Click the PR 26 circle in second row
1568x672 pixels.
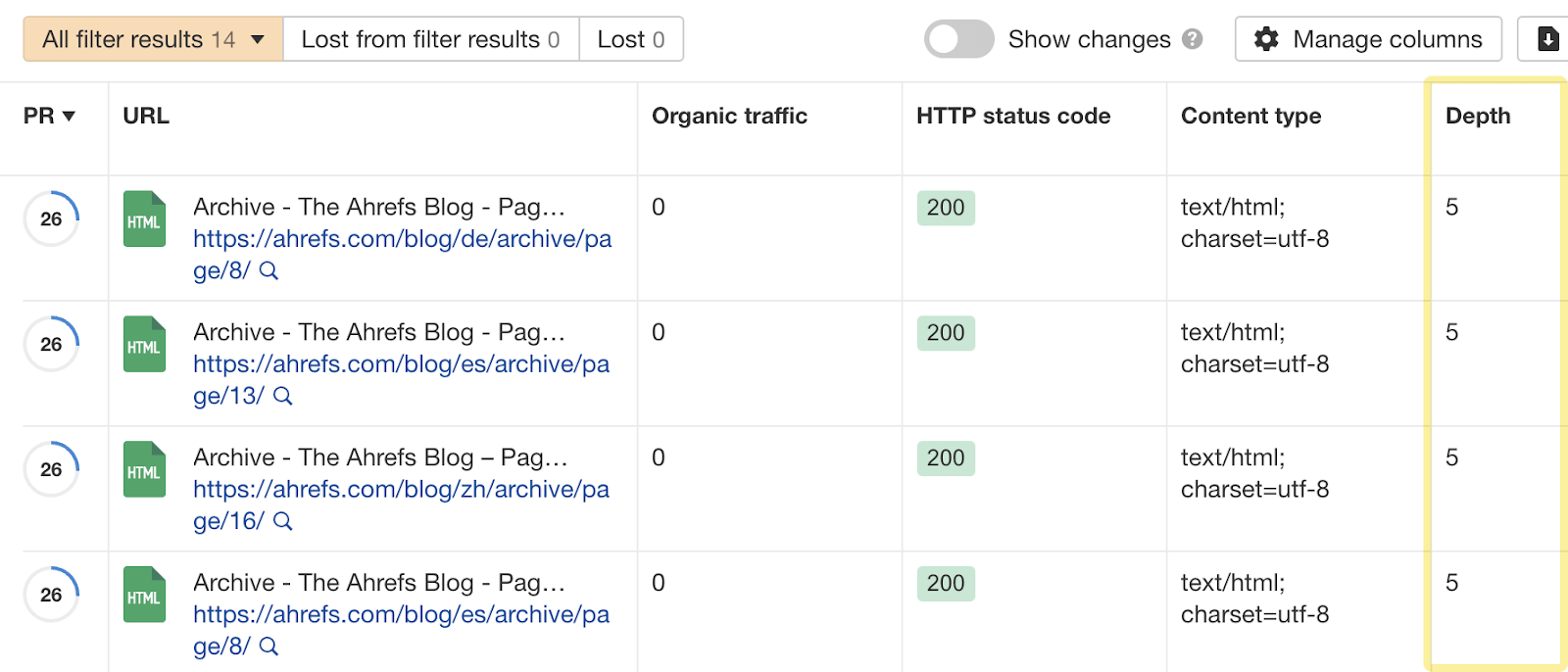(51, 345)
